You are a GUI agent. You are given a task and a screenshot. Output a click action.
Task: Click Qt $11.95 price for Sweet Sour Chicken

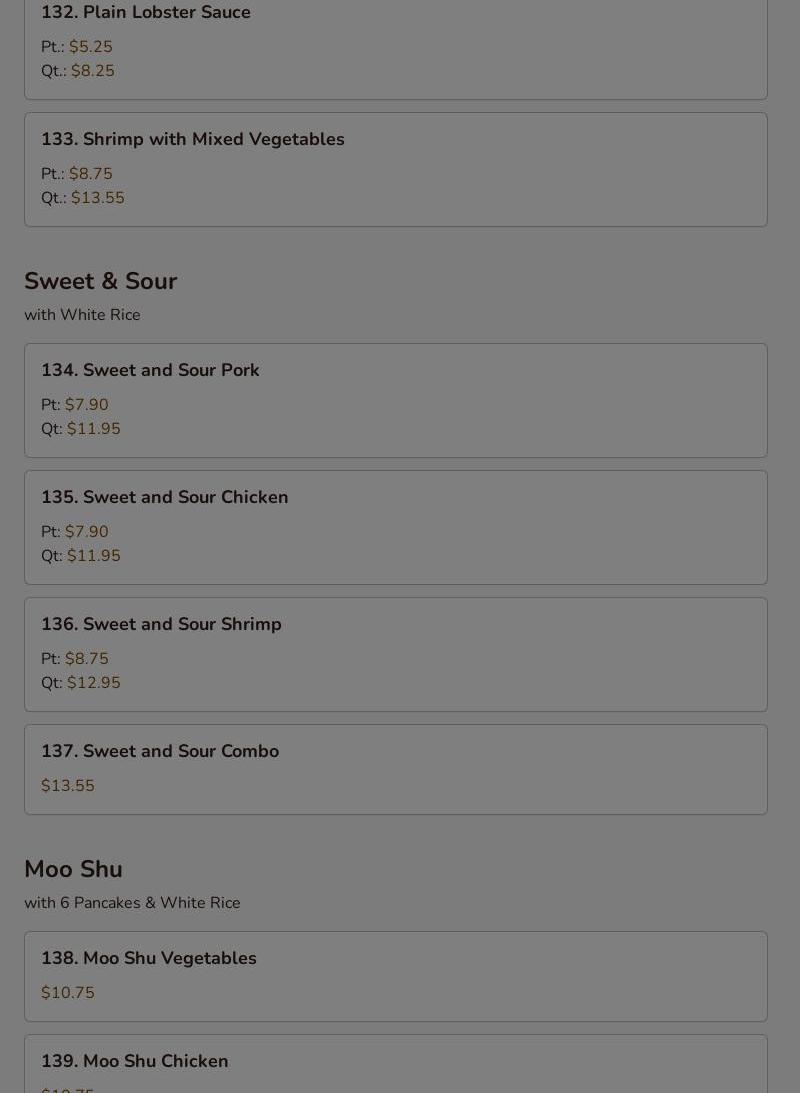[x=93, y=556]
